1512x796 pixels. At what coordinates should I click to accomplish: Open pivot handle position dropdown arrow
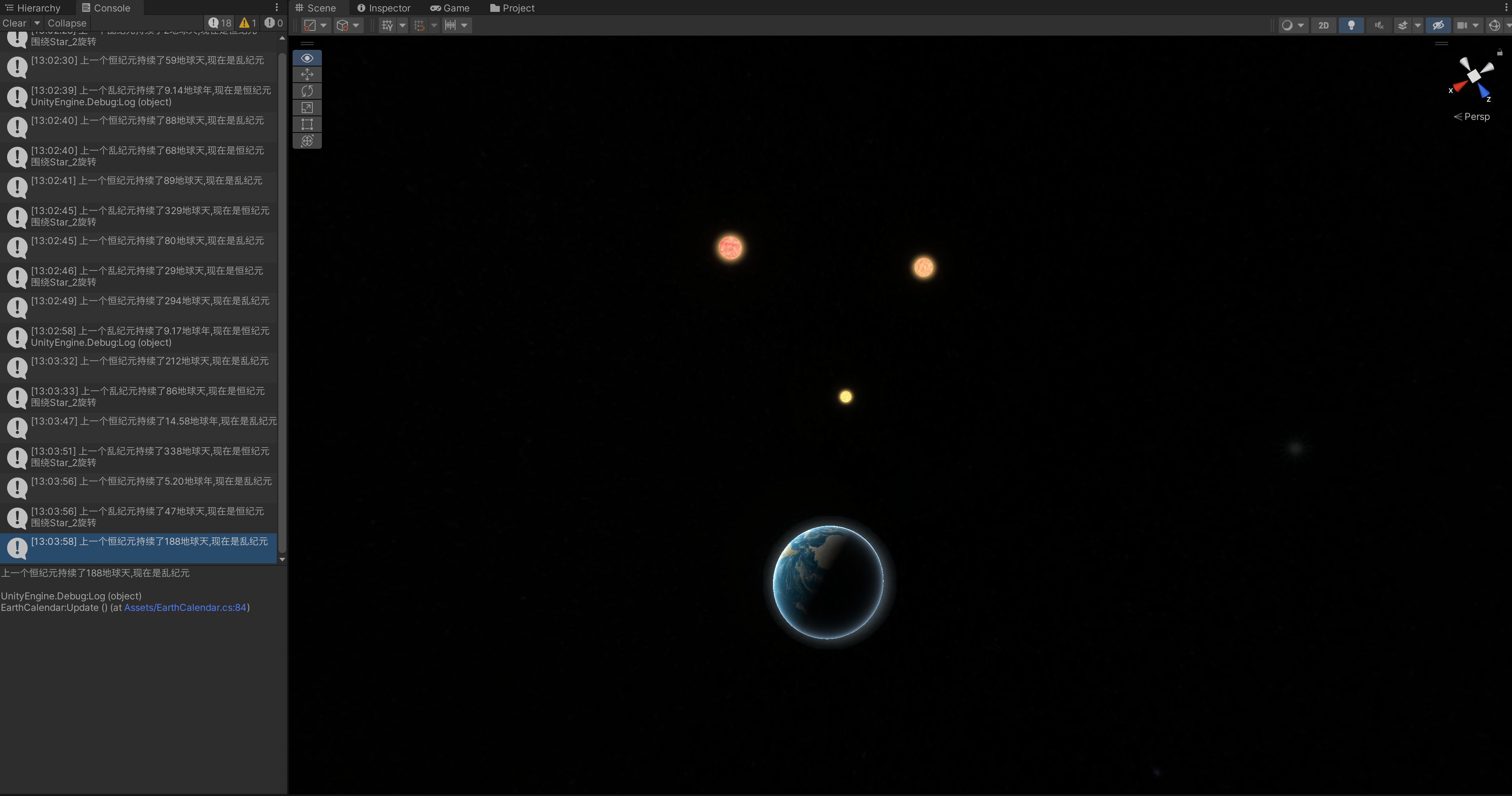pos(323,25)
